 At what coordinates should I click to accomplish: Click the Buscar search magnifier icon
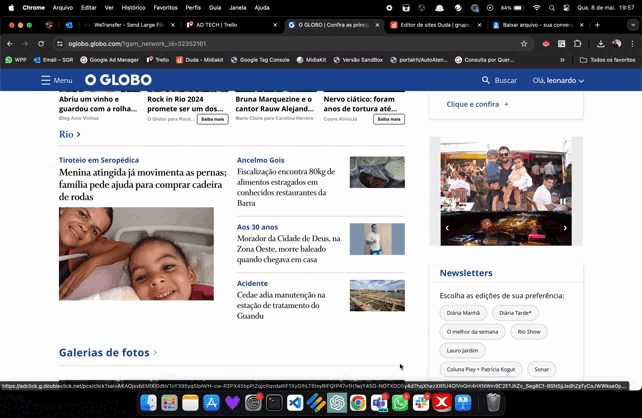486,80
